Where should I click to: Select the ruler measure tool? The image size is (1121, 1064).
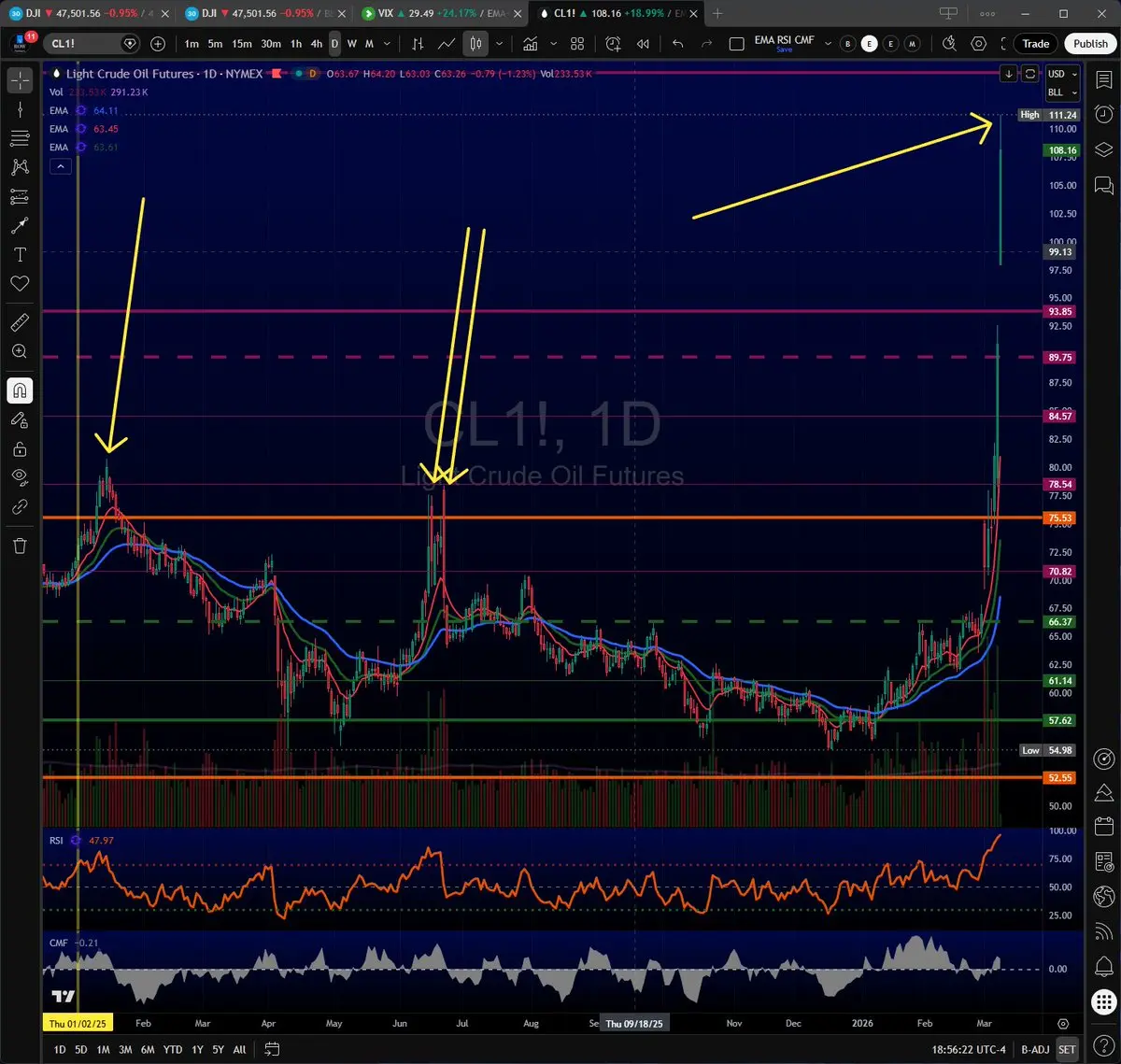coord(20,322)
